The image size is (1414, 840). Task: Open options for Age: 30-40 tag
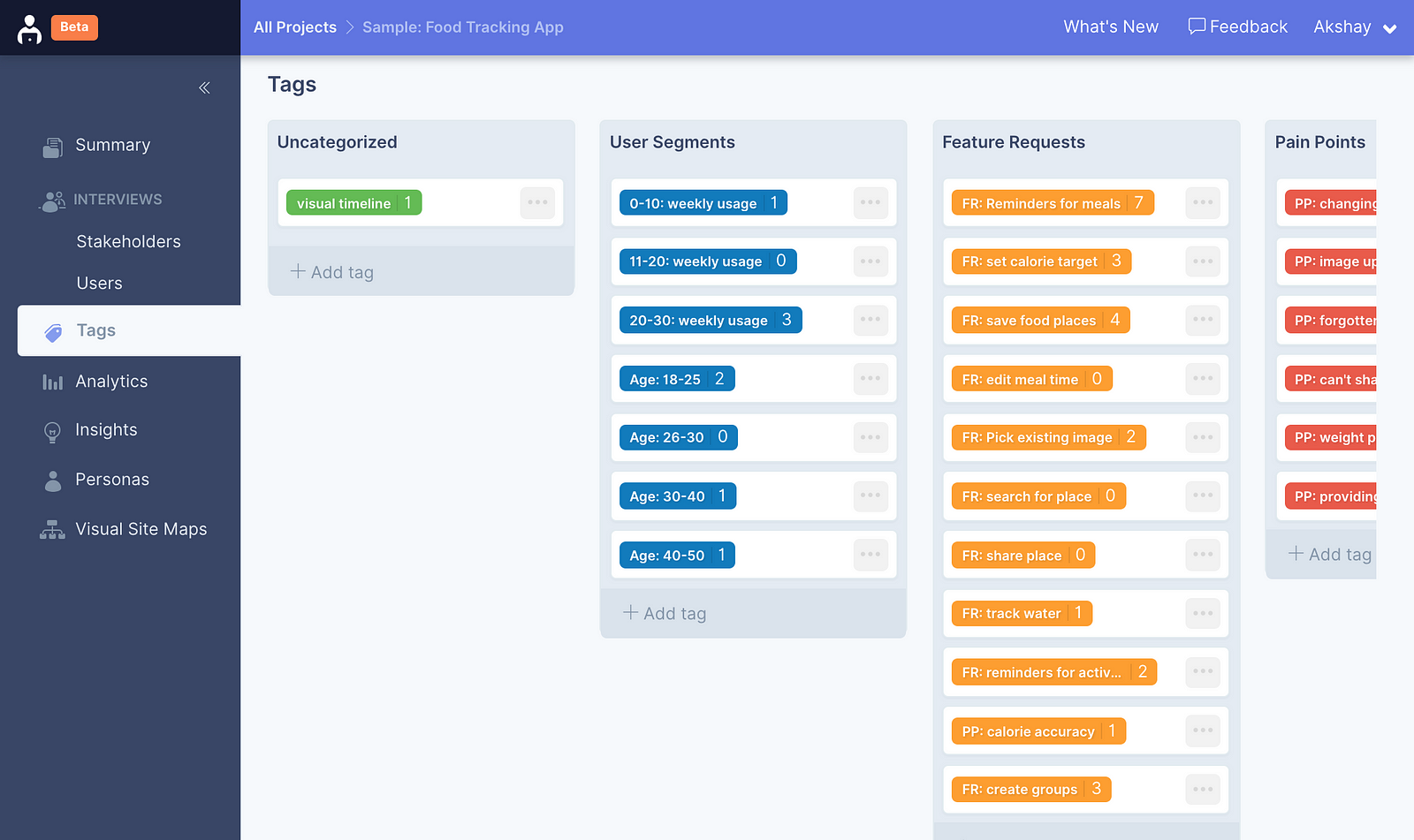click(x=870, y=495)
